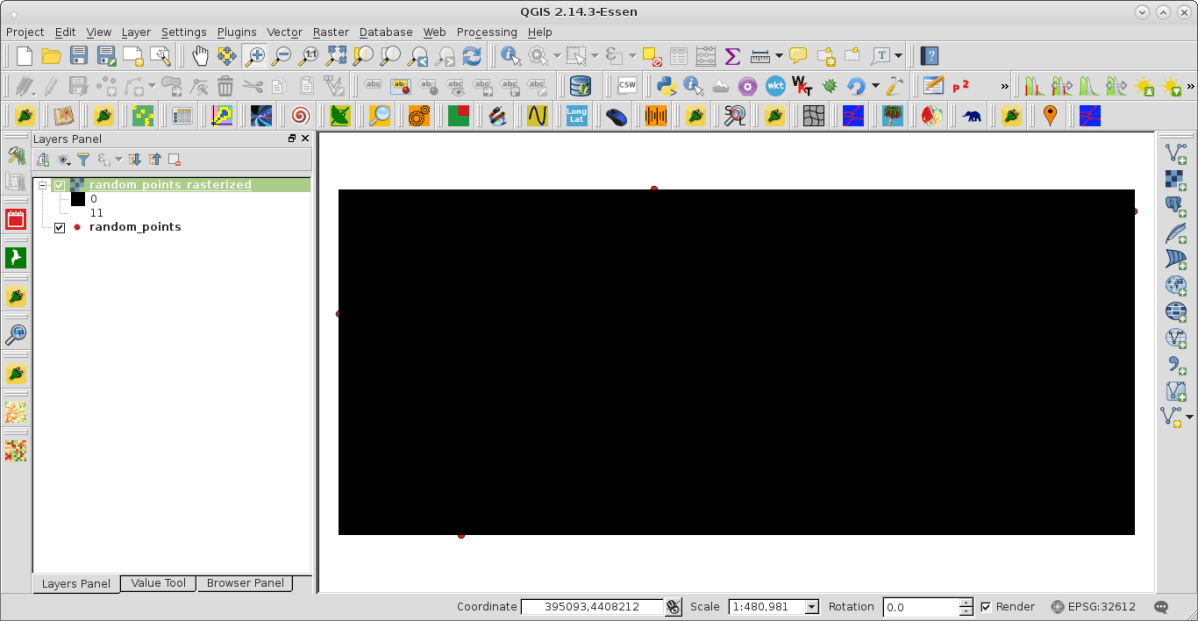
Task: Select the legend entry labeled 11
Action: click(96, 213)
